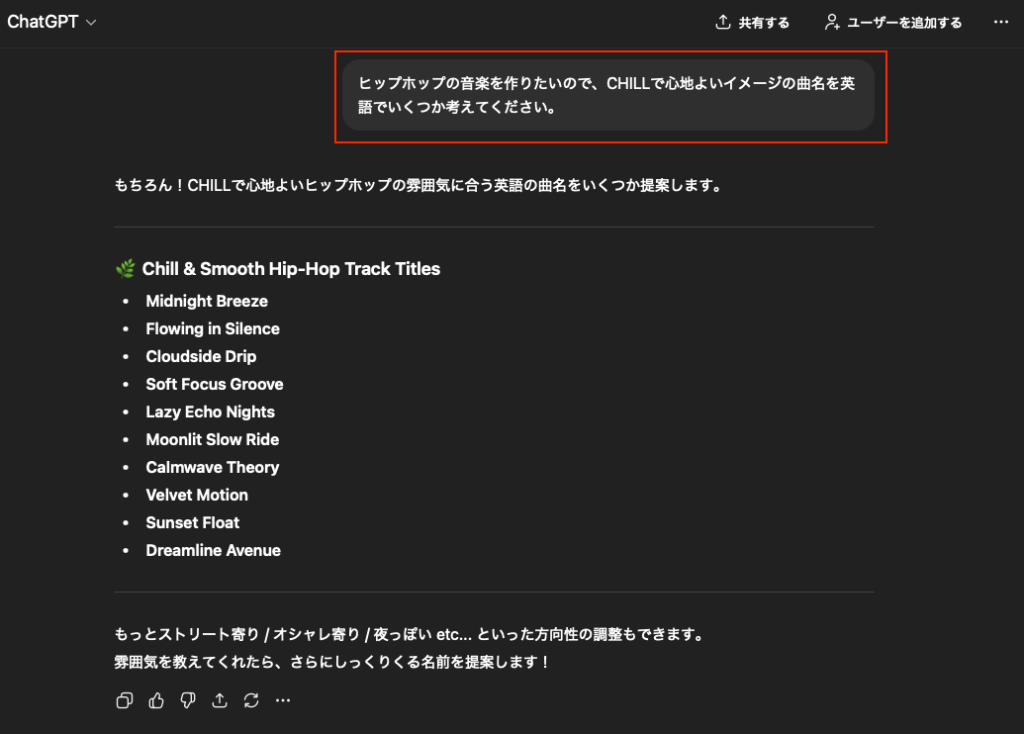
Task: Copy the response with the copy icon
Action: [125, 701]
